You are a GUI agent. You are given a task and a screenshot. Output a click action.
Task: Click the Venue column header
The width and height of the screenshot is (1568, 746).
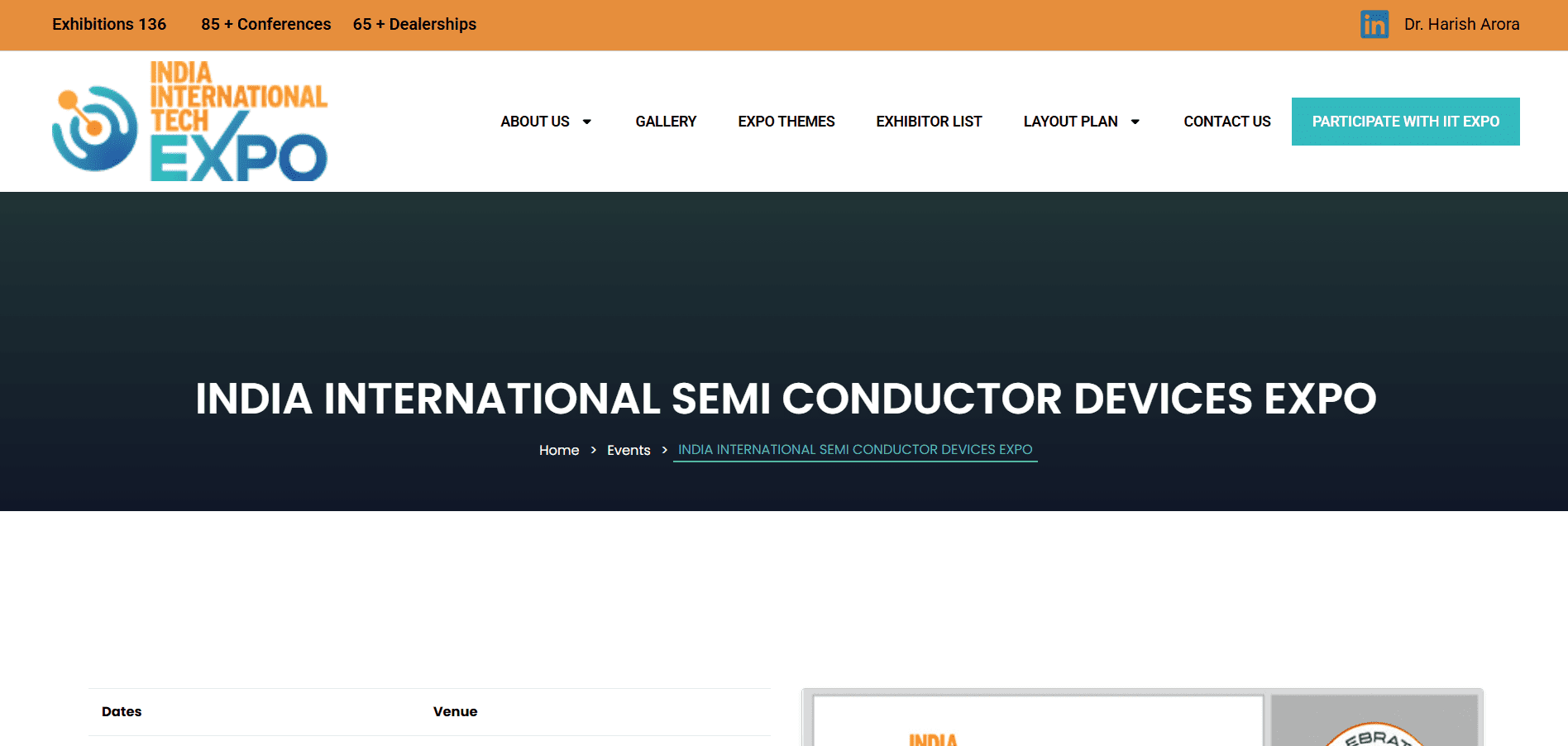point(455,711)
